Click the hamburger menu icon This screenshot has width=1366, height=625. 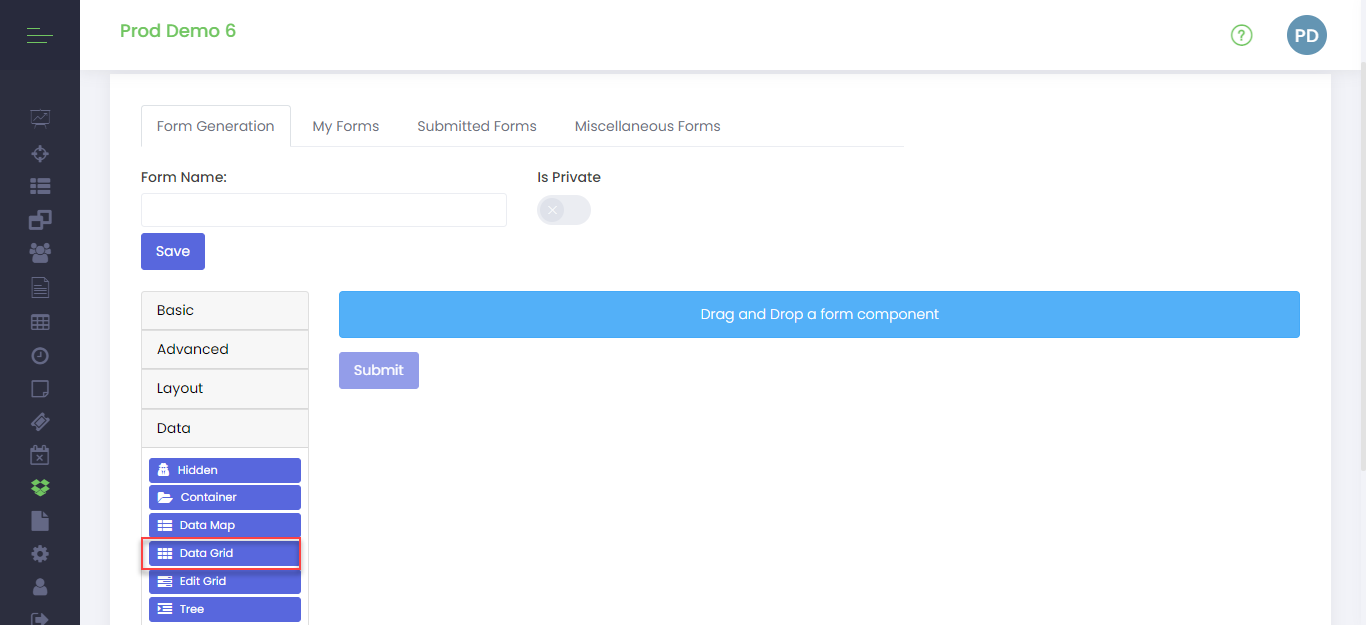(39, 36)
